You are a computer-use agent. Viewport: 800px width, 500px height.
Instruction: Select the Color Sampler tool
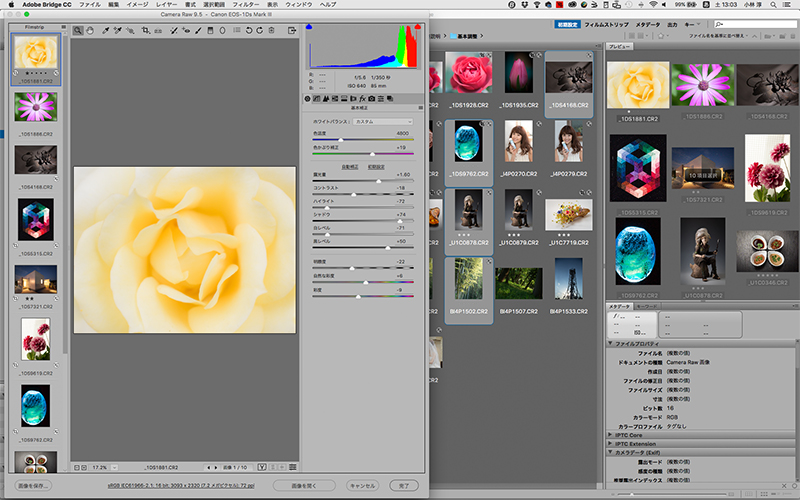point(118,31)
